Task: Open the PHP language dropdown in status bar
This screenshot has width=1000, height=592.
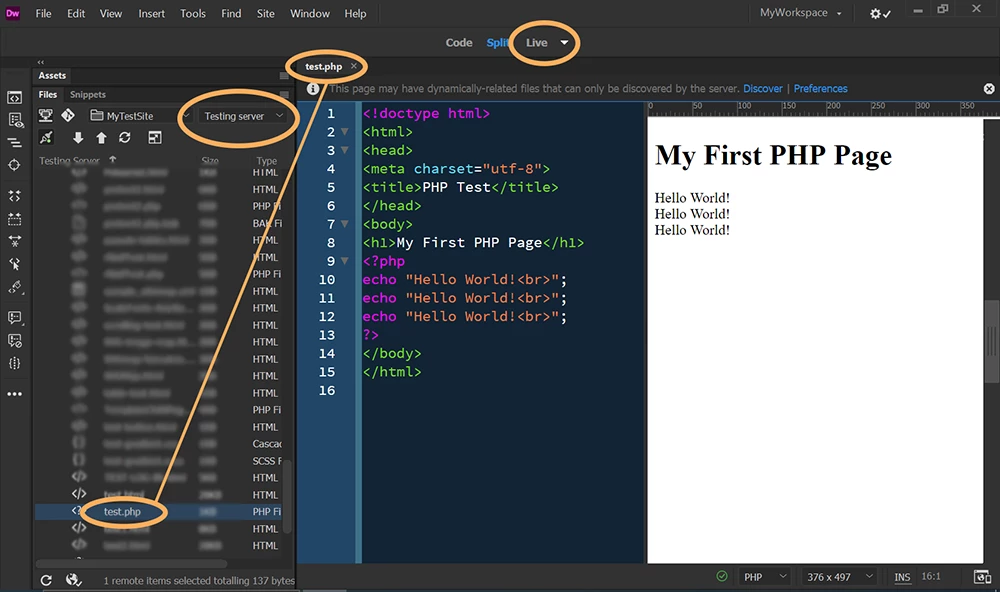Action: click(765, 577)
